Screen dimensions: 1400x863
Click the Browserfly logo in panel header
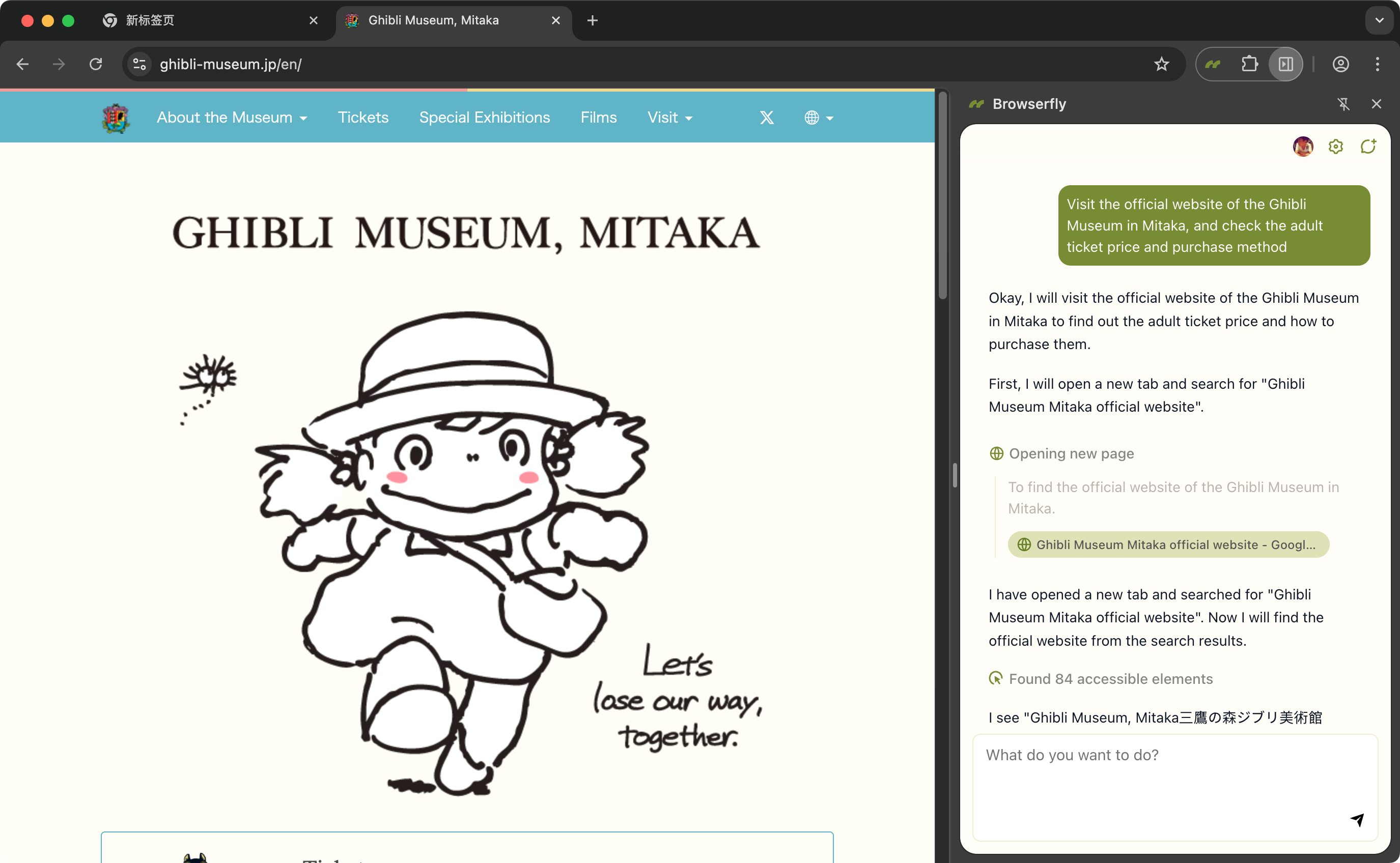point(977,104)
